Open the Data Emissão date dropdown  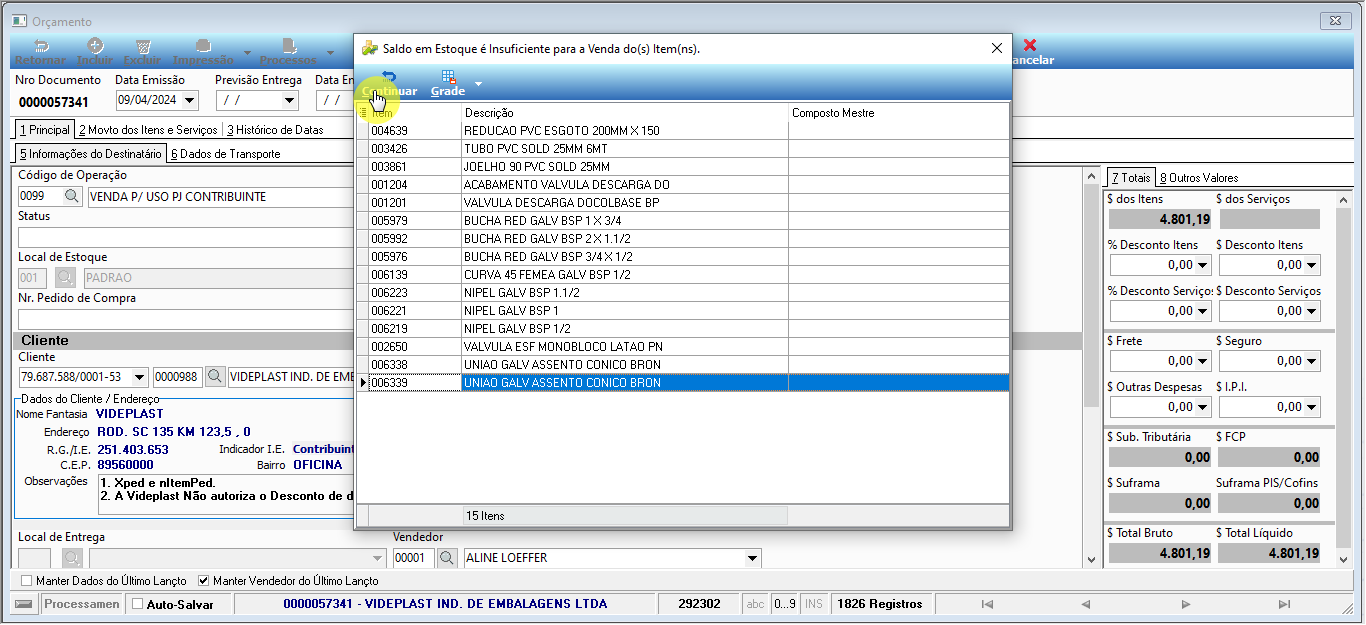(x=191, y=100)
